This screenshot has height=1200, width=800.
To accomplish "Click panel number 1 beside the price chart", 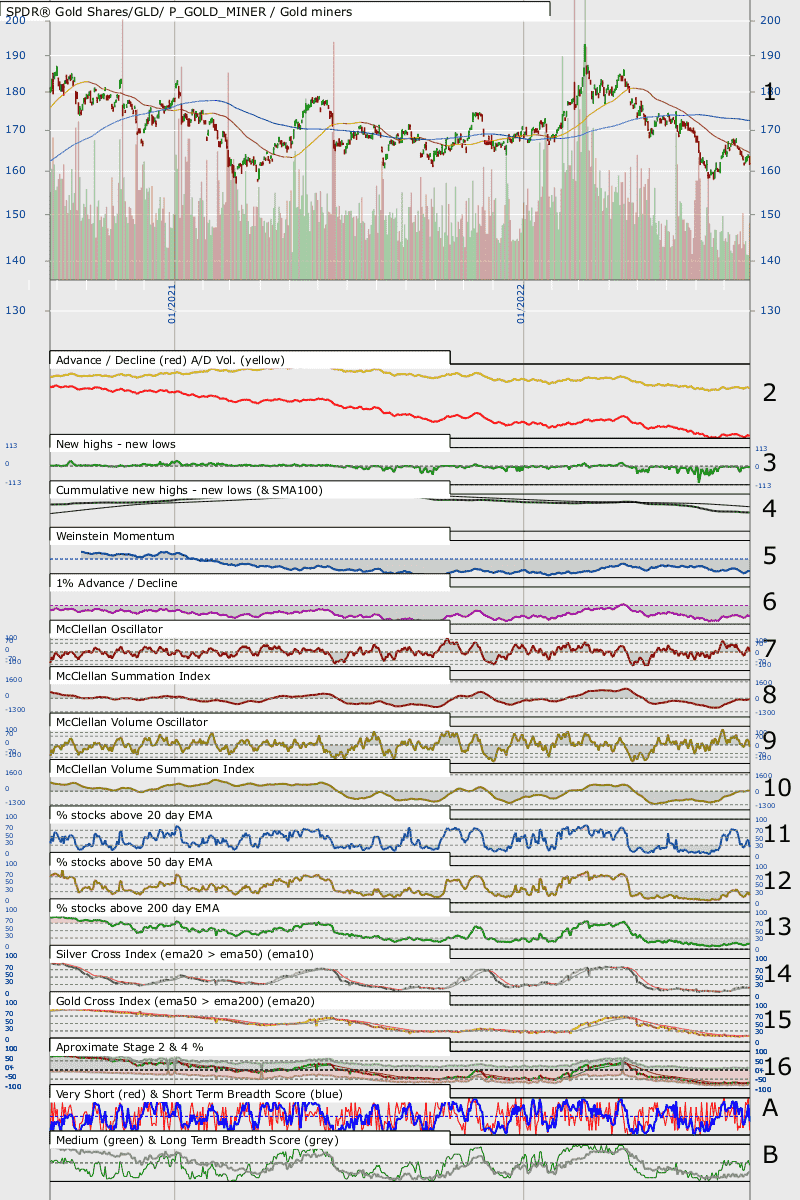I will 769,93.
